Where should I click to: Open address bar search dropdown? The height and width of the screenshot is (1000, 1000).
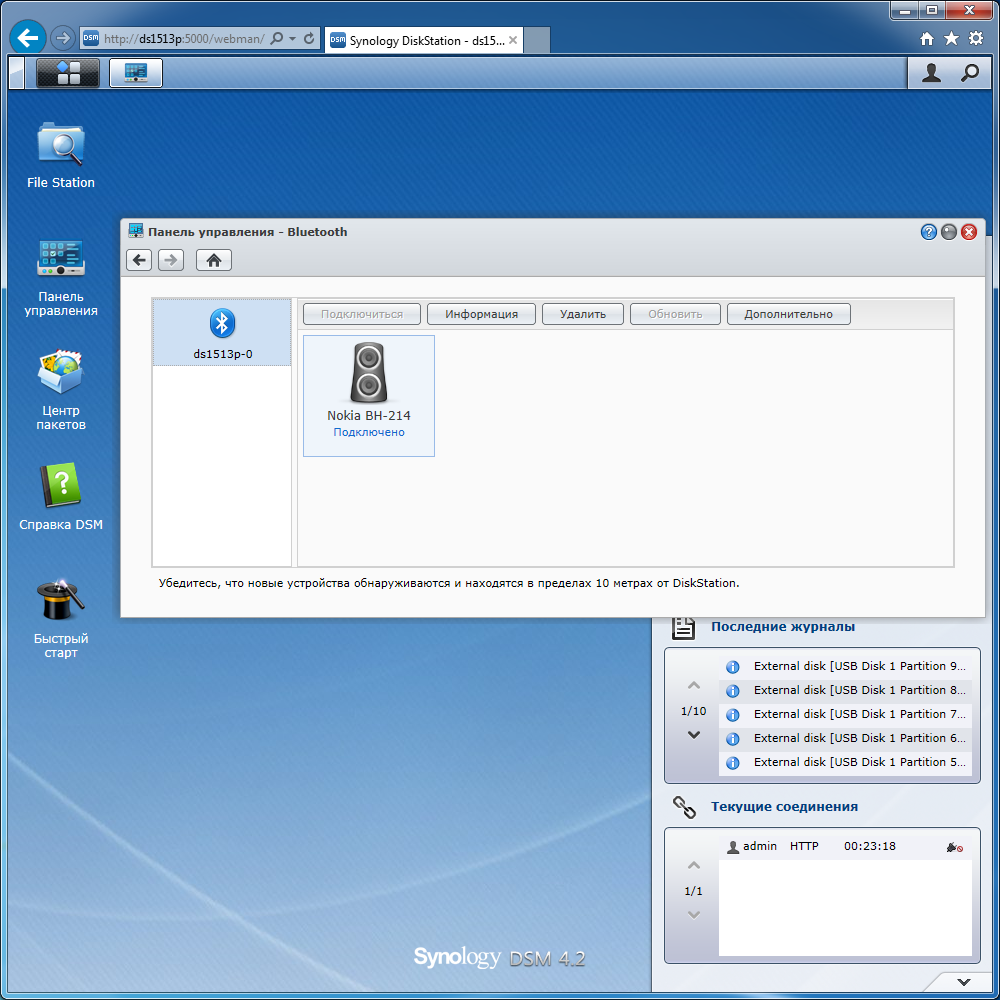292,39
